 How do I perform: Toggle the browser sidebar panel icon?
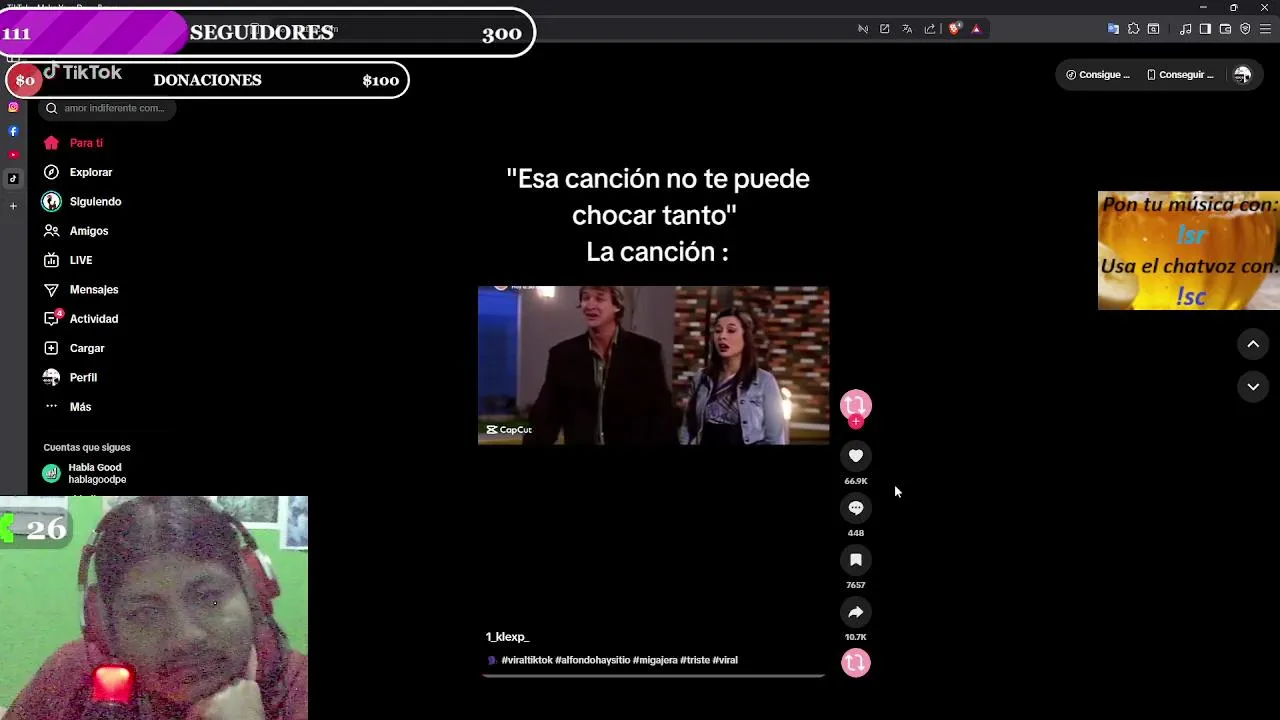point(1205,29)
